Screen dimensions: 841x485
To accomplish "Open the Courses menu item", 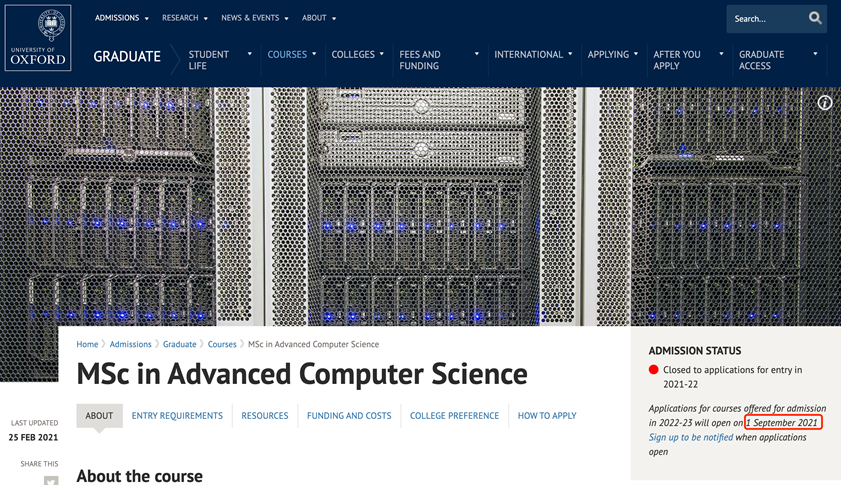I will (287, 55).
